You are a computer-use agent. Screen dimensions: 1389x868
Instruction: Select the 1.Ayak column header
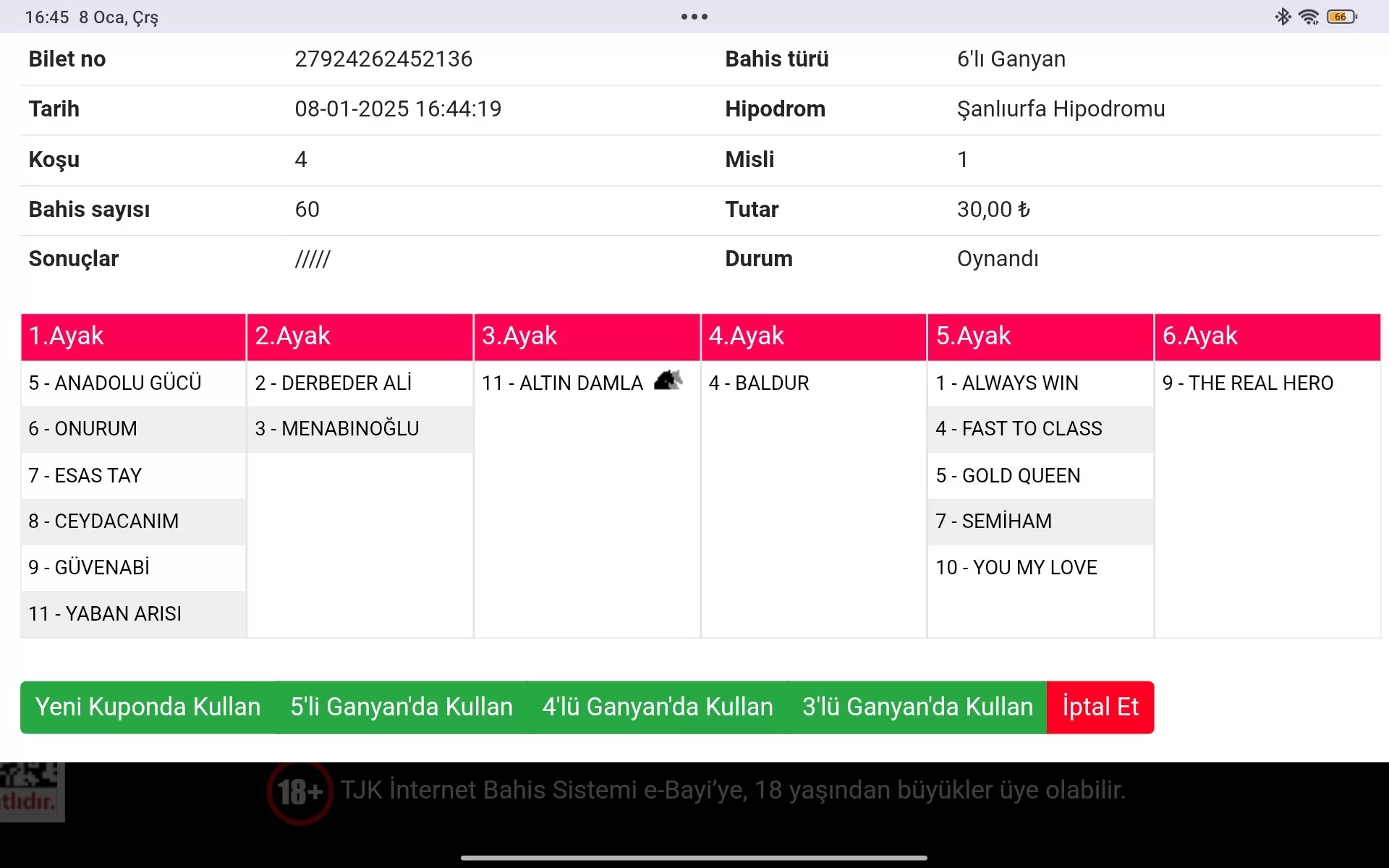point(133,336)
